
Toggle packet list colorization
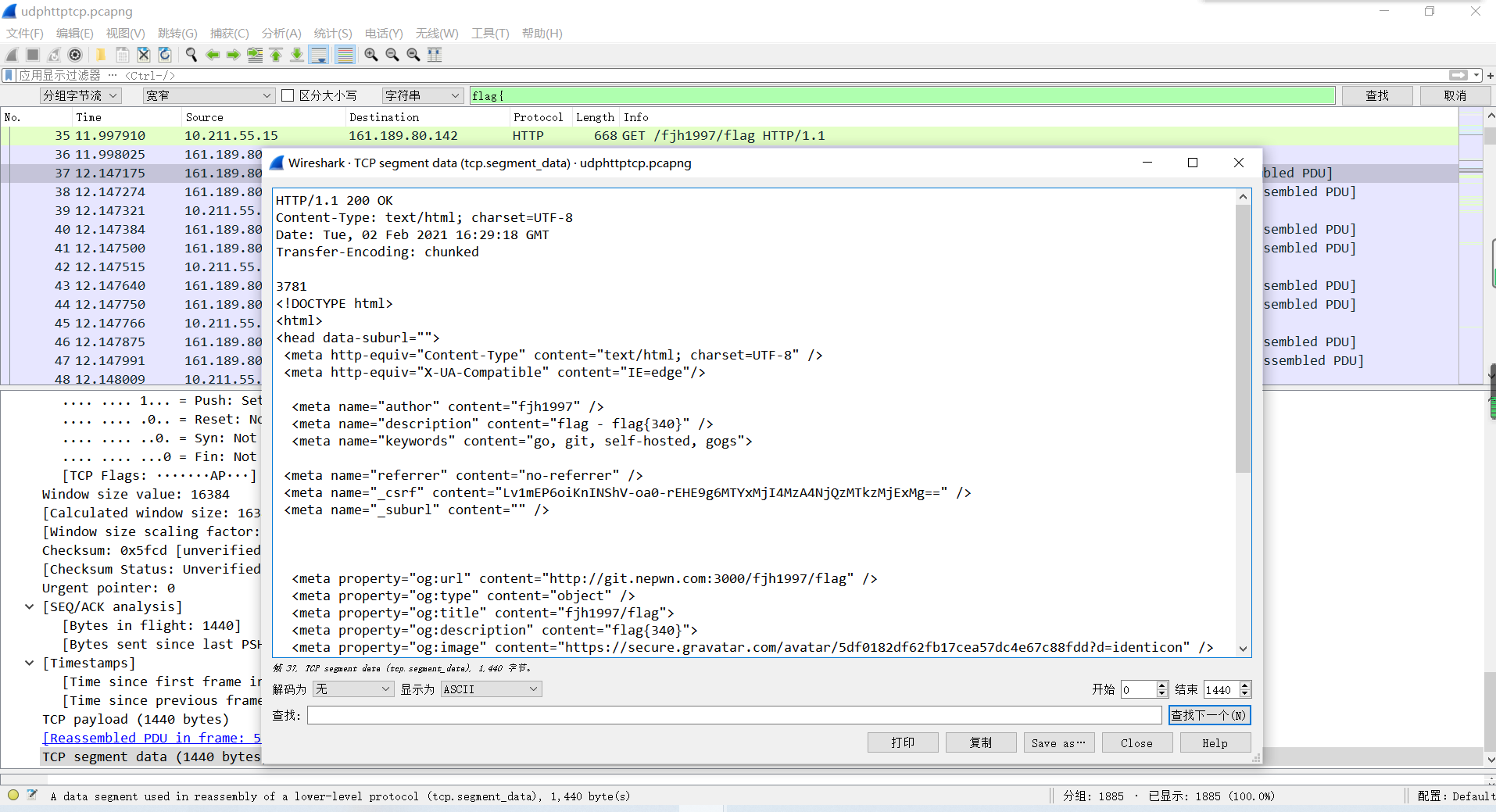pyautogui.click(x=345, y=55)
